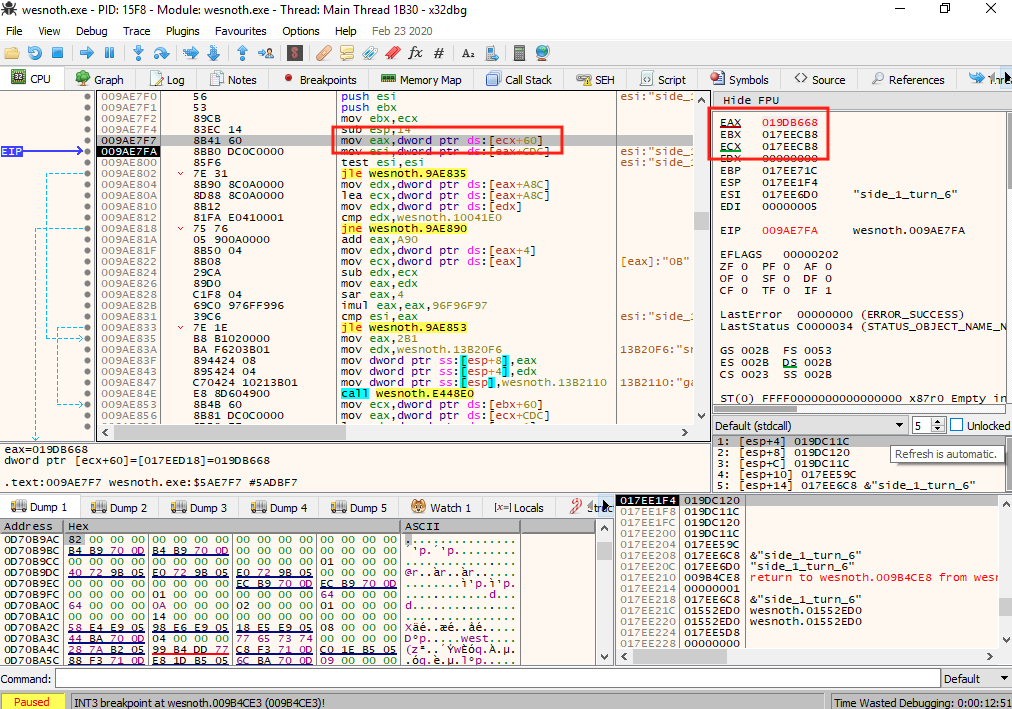Open the Locals tab
This screenshot has width=1012, height=709.
(x=519, y=508)
